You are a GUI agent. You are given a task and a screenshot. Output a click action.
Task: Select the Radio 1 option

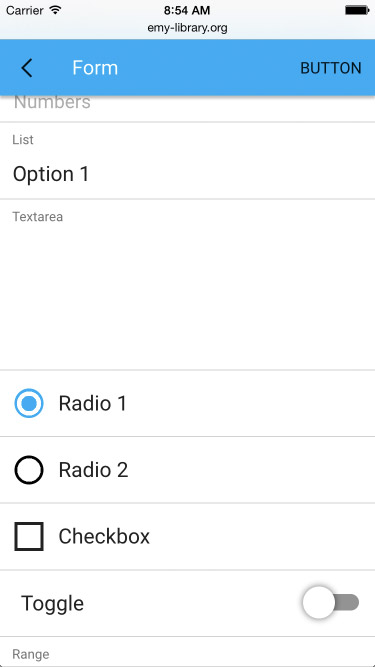pyautogui.click(x=29, y=403)
